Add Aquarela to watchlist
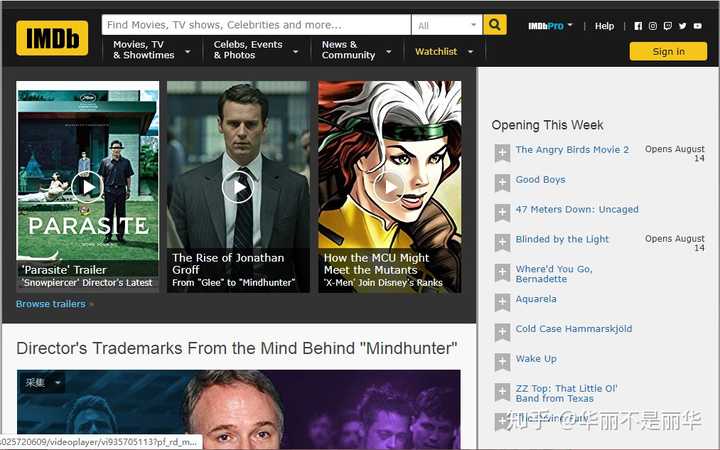 [x=502, y=302]
